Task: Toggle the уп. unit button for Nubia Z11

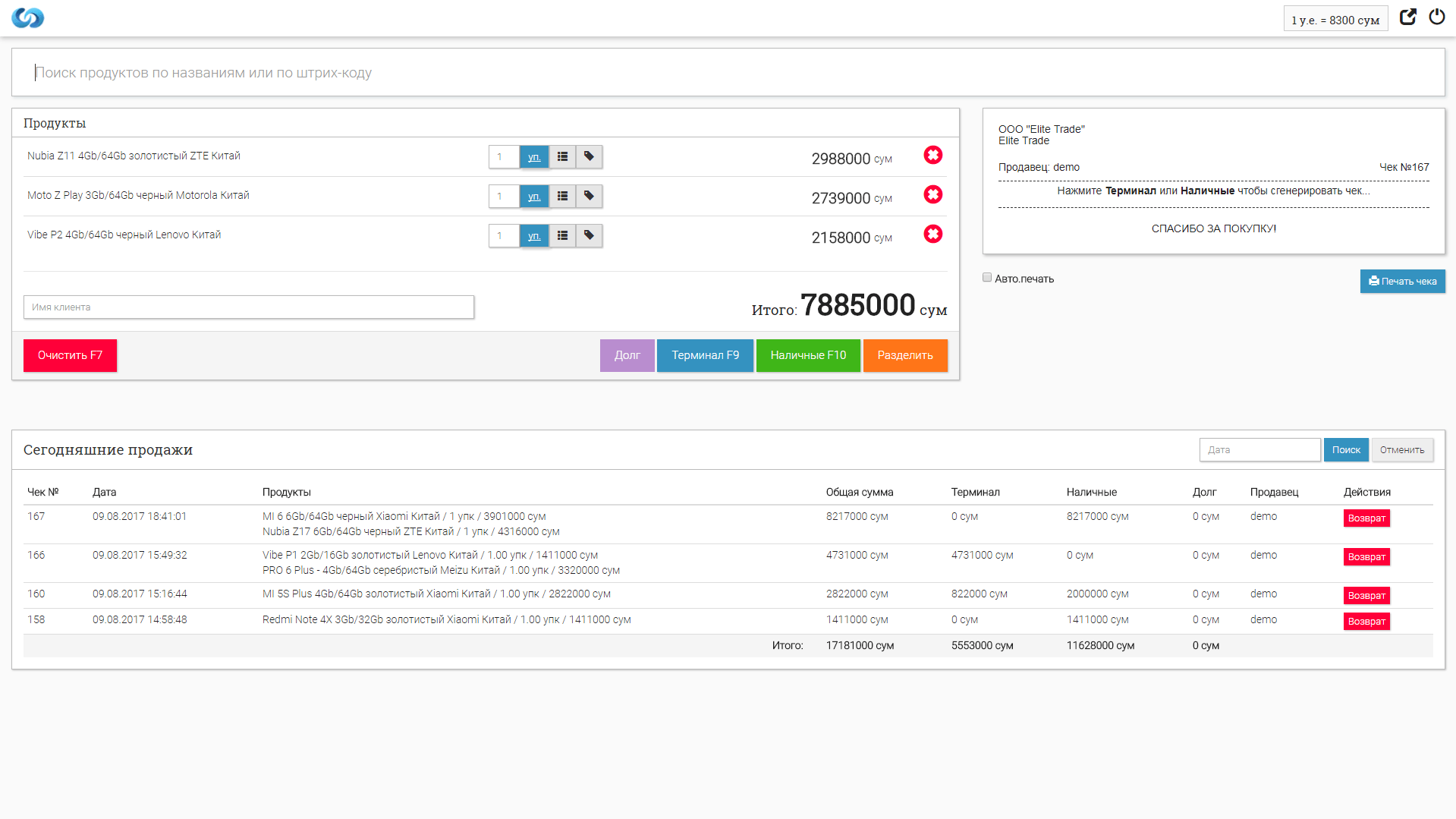Action: click(x=533, y=156)
